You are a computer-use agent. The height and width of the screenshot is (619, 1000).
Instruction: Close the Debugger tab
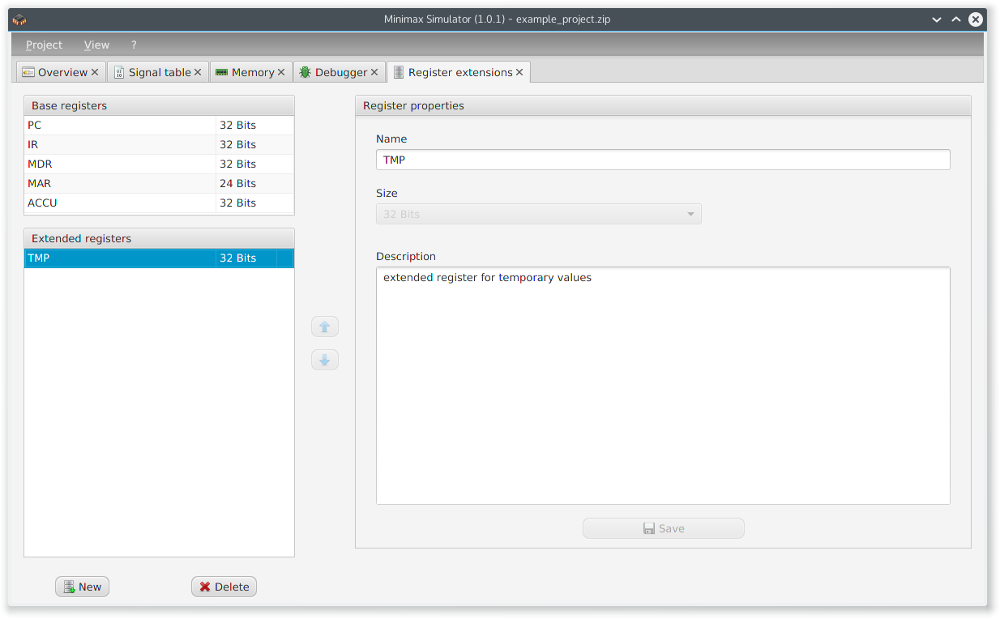click(x=374, y=73)
